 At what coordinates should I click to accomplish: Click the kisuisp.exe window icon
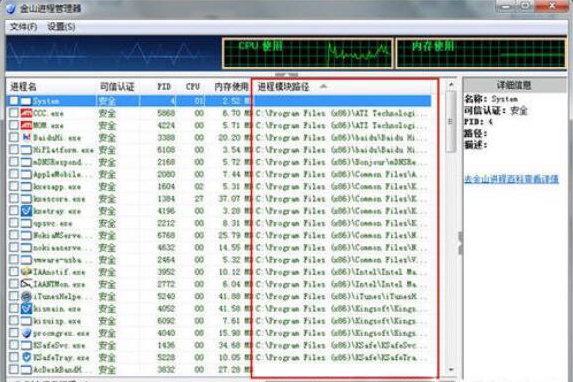[x=26, y=321]
